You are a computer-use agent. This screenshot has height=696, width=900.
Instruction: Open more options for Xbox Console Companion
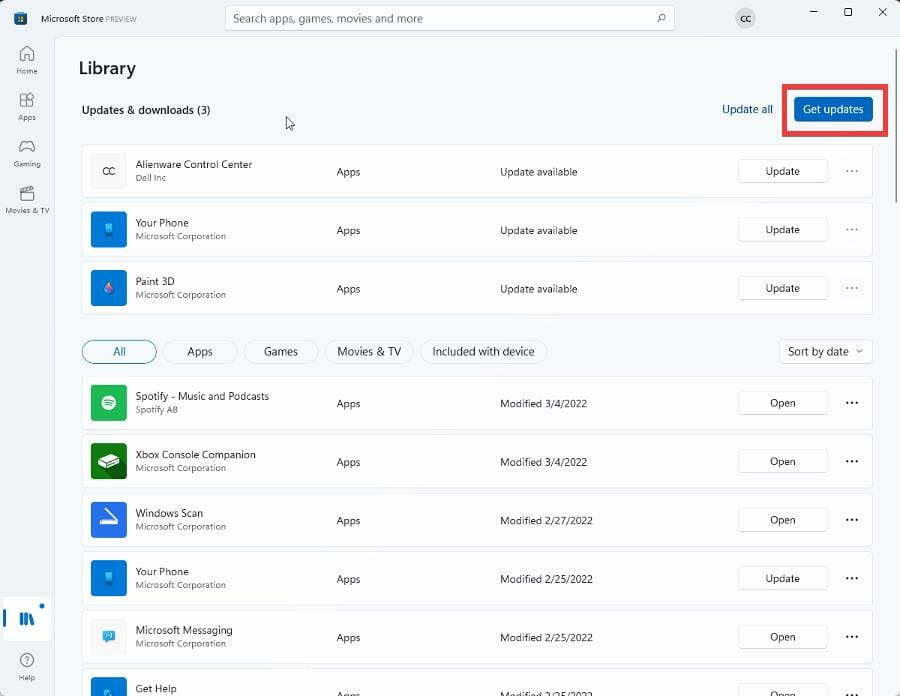852,461
